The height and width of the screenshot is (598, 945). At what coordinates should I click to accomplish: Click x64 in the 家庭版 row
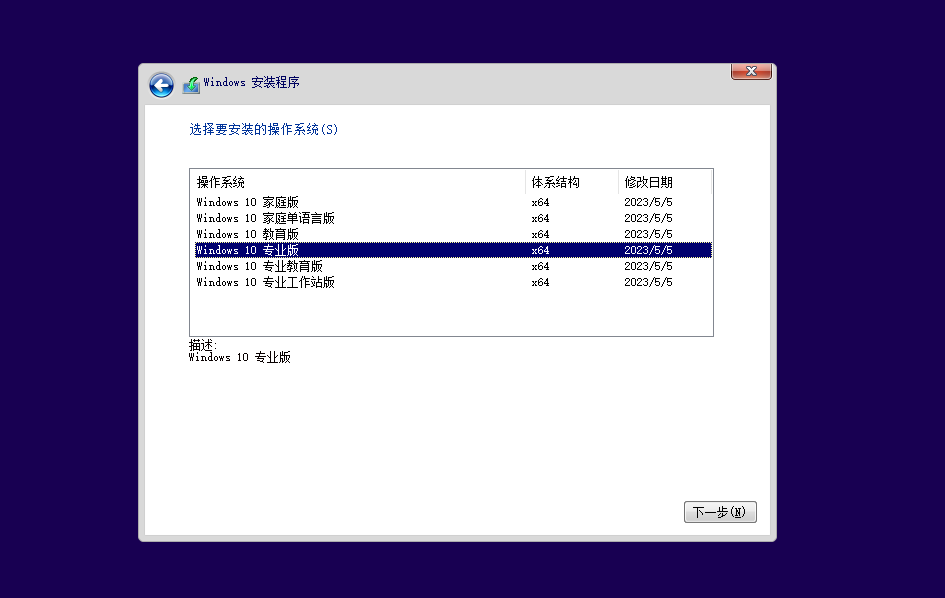tap(540, 202)
